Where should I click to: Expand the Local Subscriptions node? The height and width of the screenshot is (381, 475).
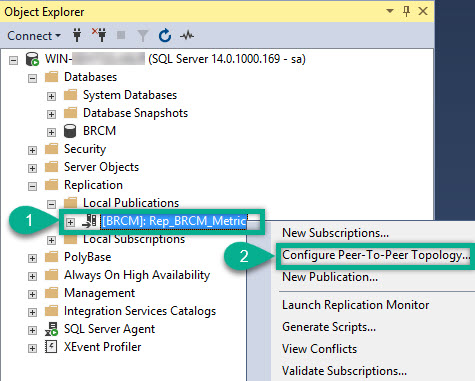[x=51, y=240]
